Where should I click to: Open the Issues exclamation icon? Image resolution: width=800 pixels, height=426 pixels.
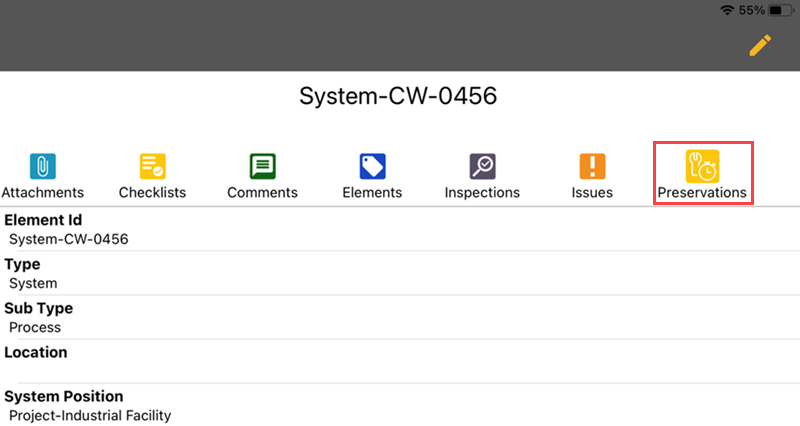pyautogui.click(x=592, y=166)
